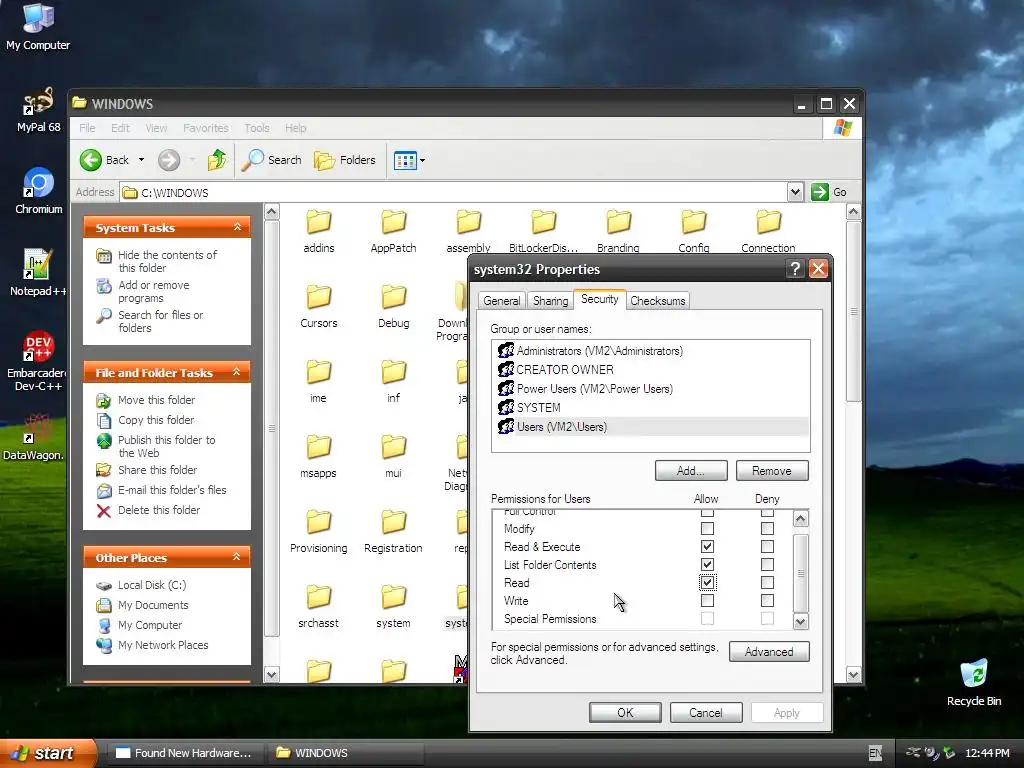1024x768 pixels.
Task: Cancel the system32 Properties dialog
Action: (x=706, y=712)
